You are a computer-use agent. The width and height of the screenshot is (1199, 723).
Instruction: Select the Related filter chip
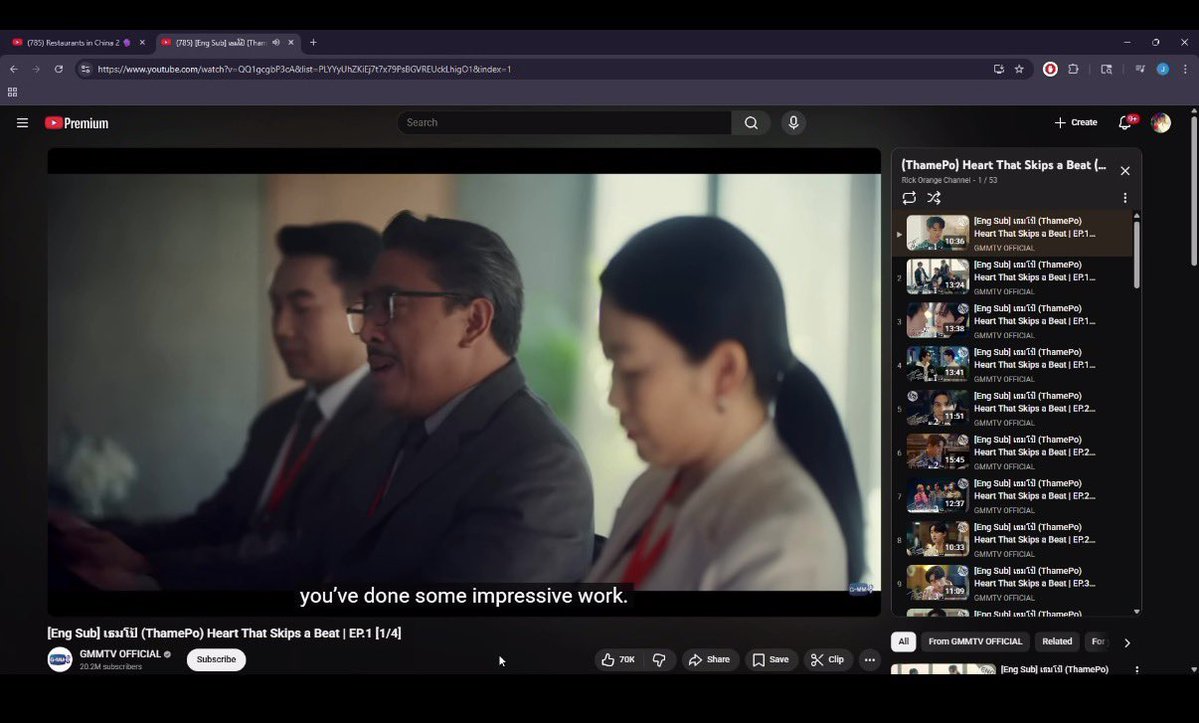pyautogui.click(x=1057, y=642)
